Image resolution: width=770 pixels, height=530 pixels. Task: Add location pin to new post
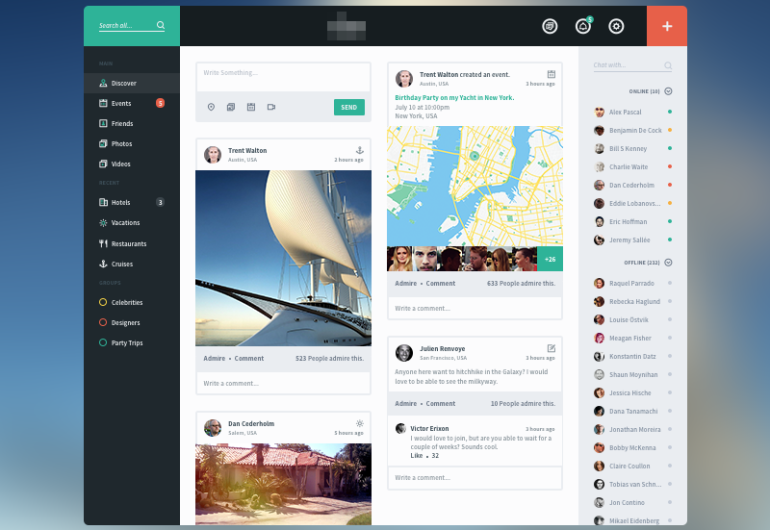tap(211, 107)
